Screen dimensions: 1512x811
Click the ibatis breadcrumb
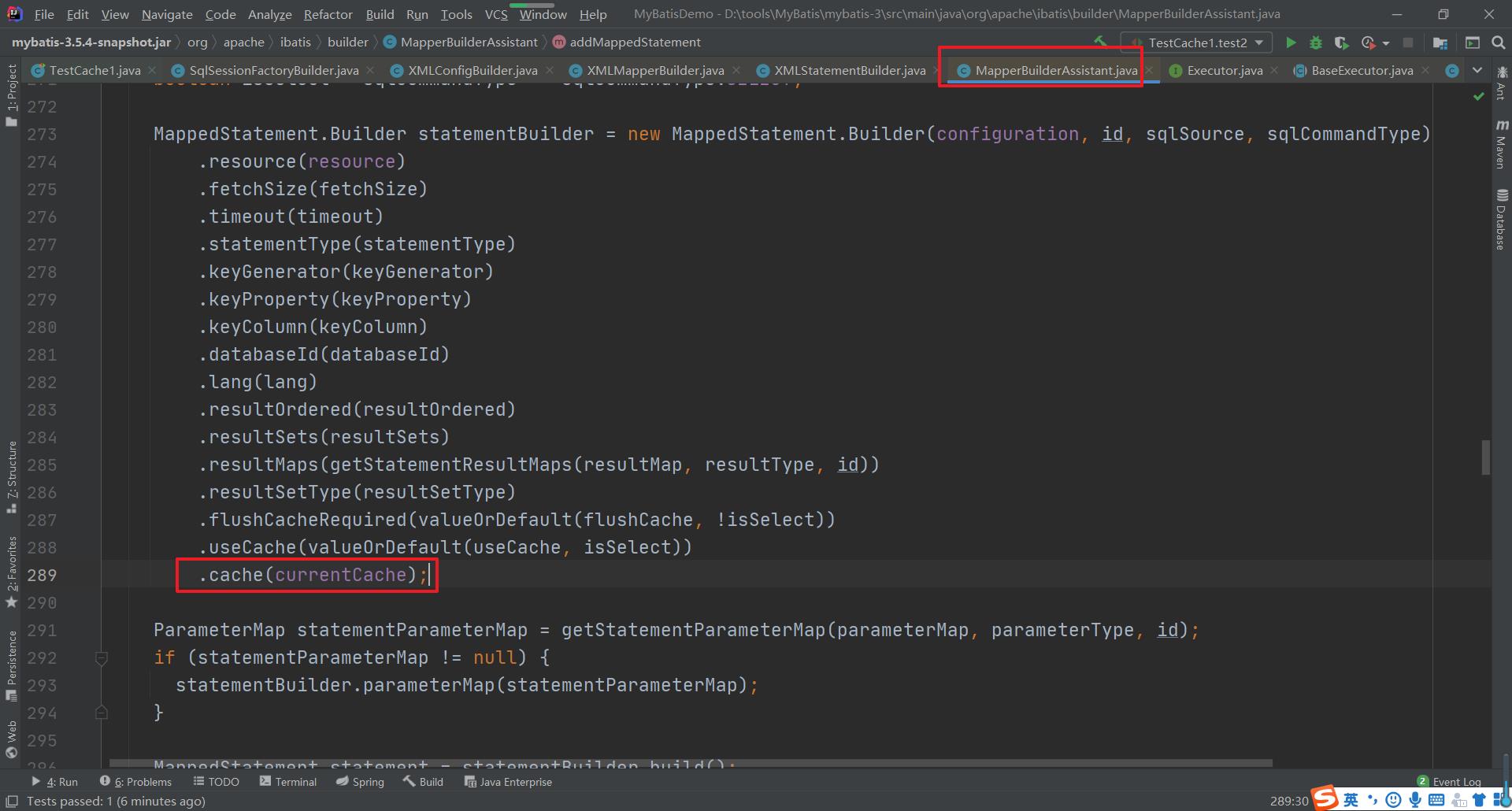point(295,42)
